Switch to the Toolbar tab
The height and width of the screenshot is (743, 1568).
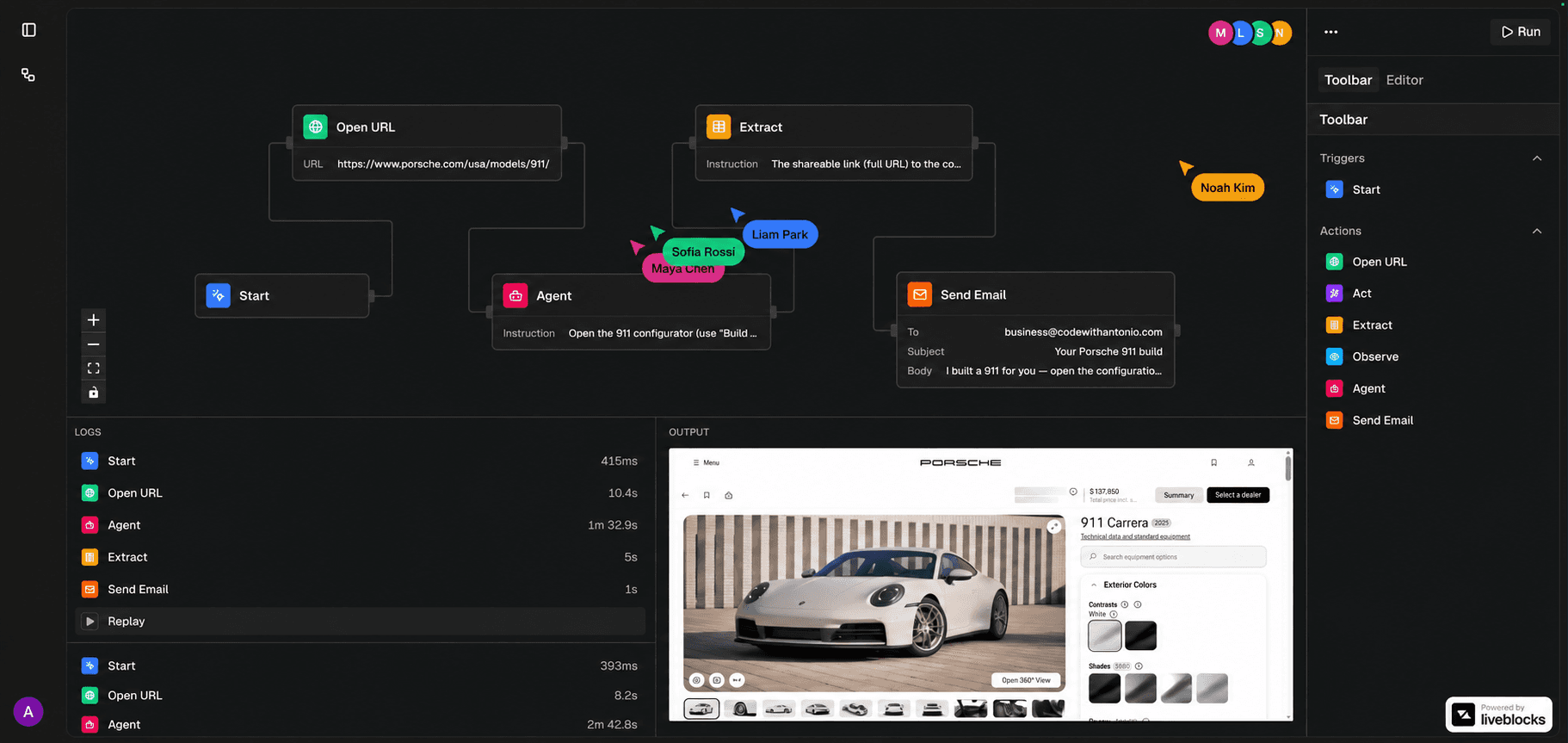click(1348, 80)
